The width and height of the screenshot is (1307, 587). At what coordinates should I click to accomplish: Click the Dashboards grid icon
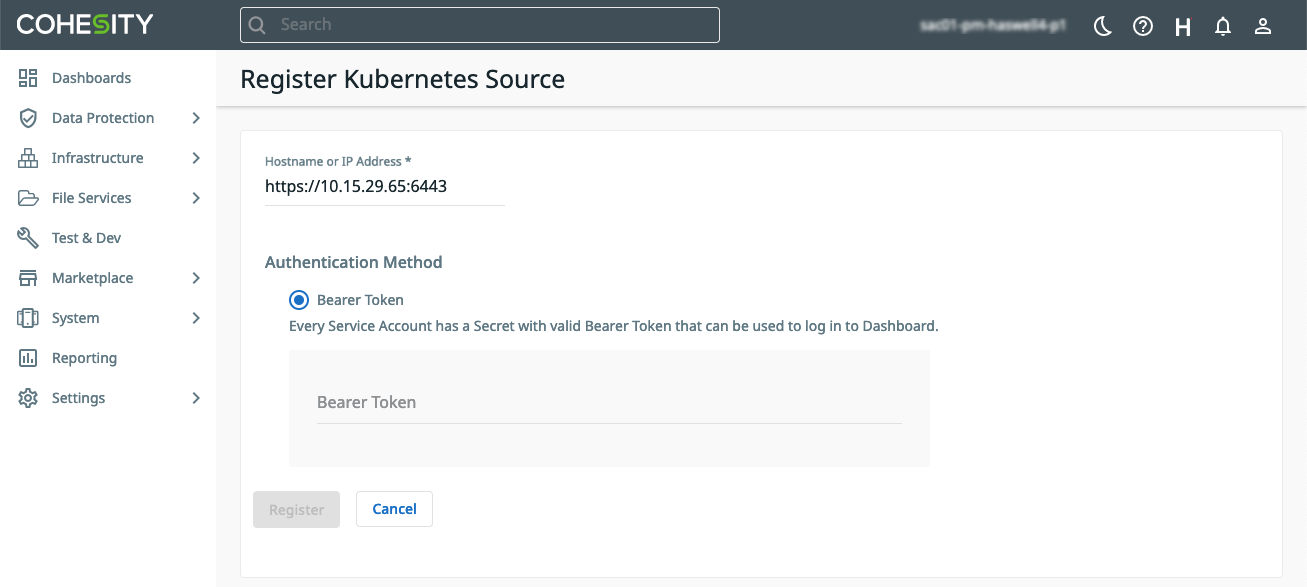(x=28, y=78)
